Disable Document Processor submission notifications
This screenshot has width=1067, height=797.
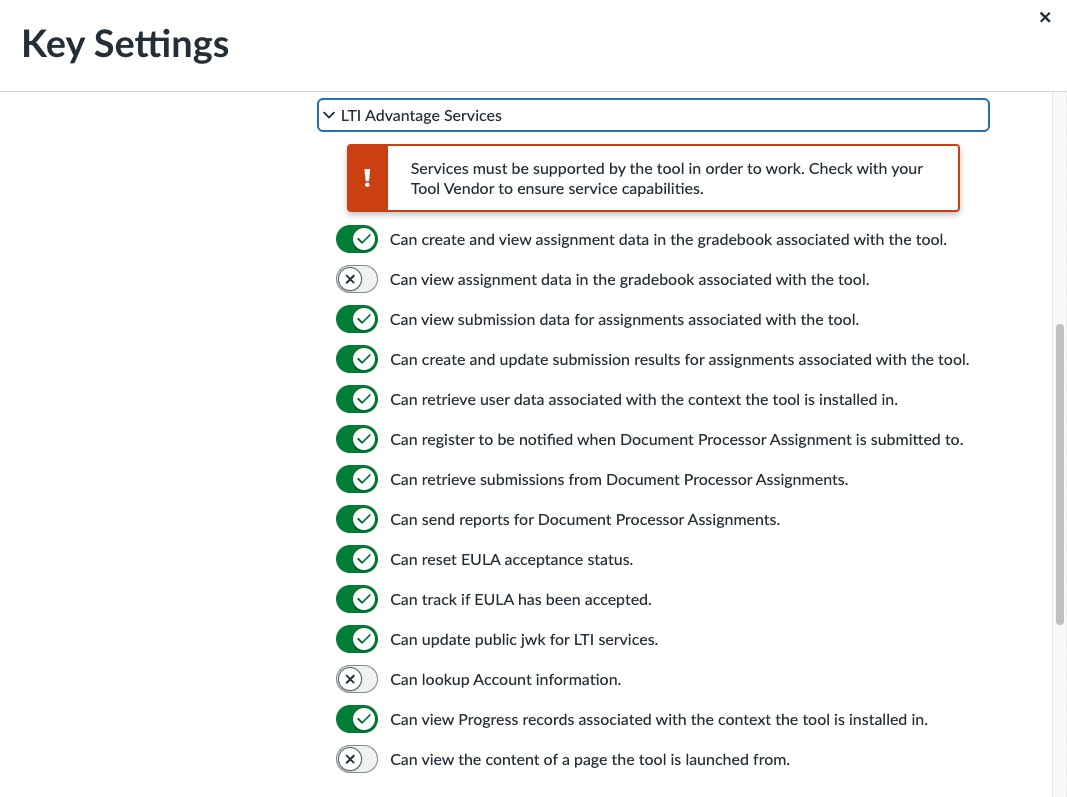tap(357, 439)
